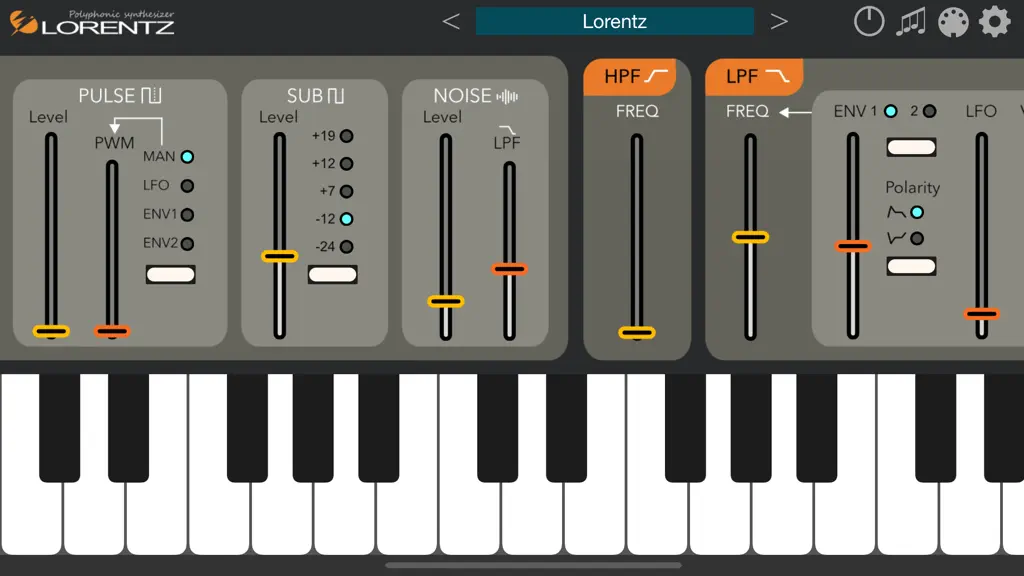Click the NOISE waveform icon
This screenshot has width=1024, height=576.
click(507, 97)
